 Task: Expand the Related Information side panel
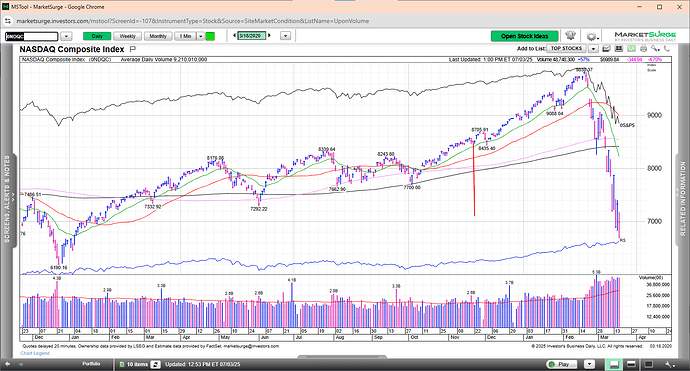683,199
